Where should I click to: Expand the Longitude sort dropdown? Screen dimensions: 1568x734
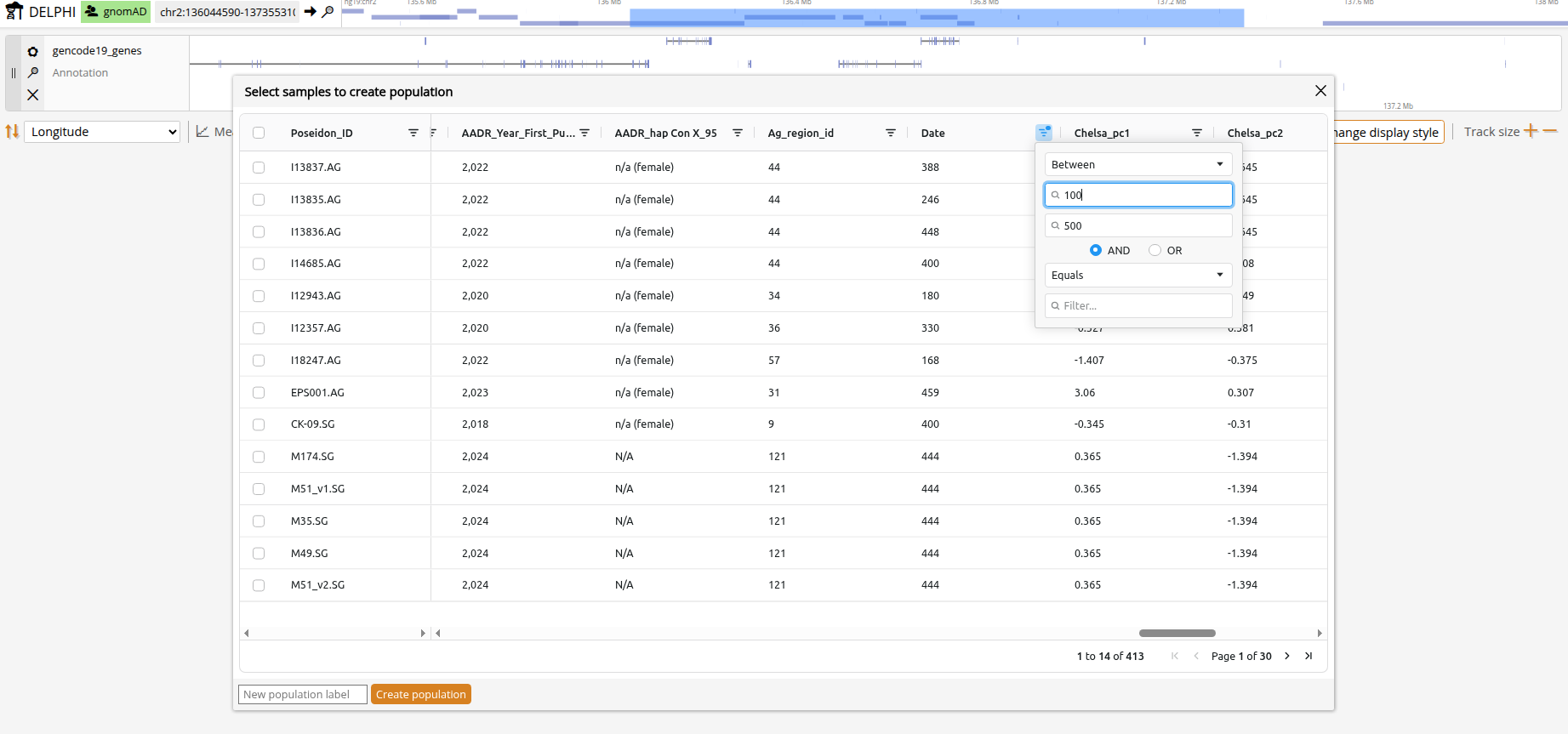pos(102,132)
